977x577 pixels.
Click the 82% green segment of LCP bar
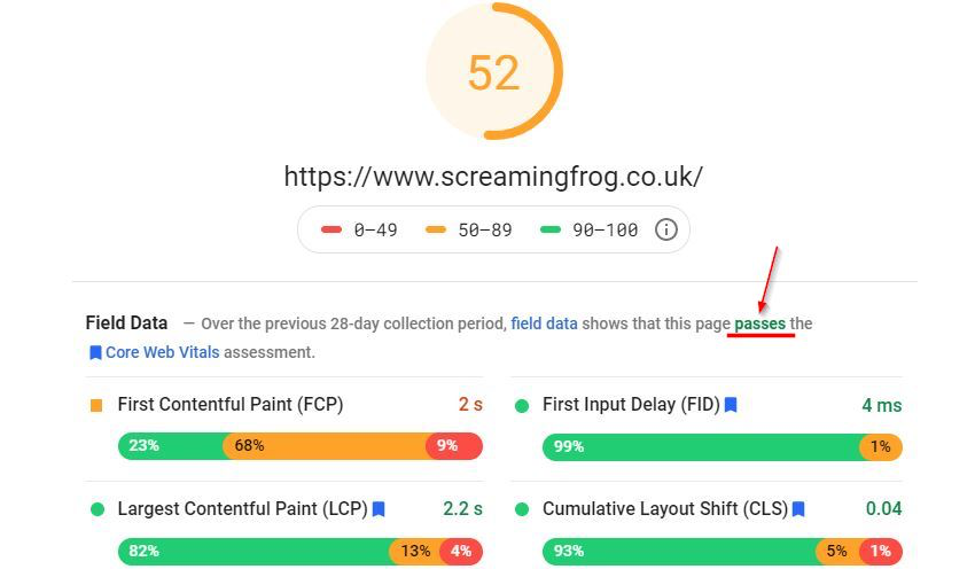(254, 551)
